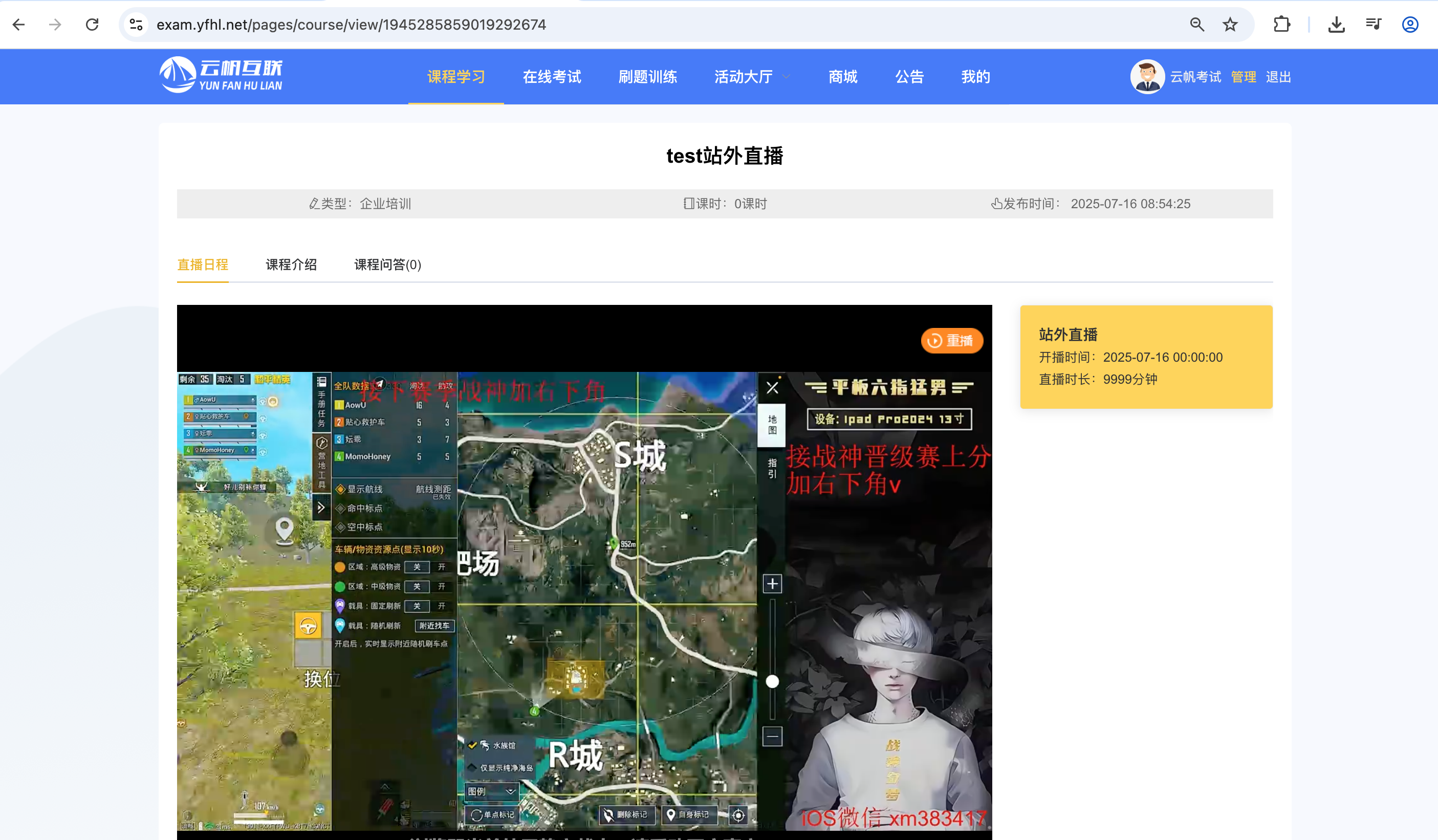Viewport: 1438px width, 840px height.
Task: Click the 站外直播 schedule card
Action: [x=1146, y=357]
